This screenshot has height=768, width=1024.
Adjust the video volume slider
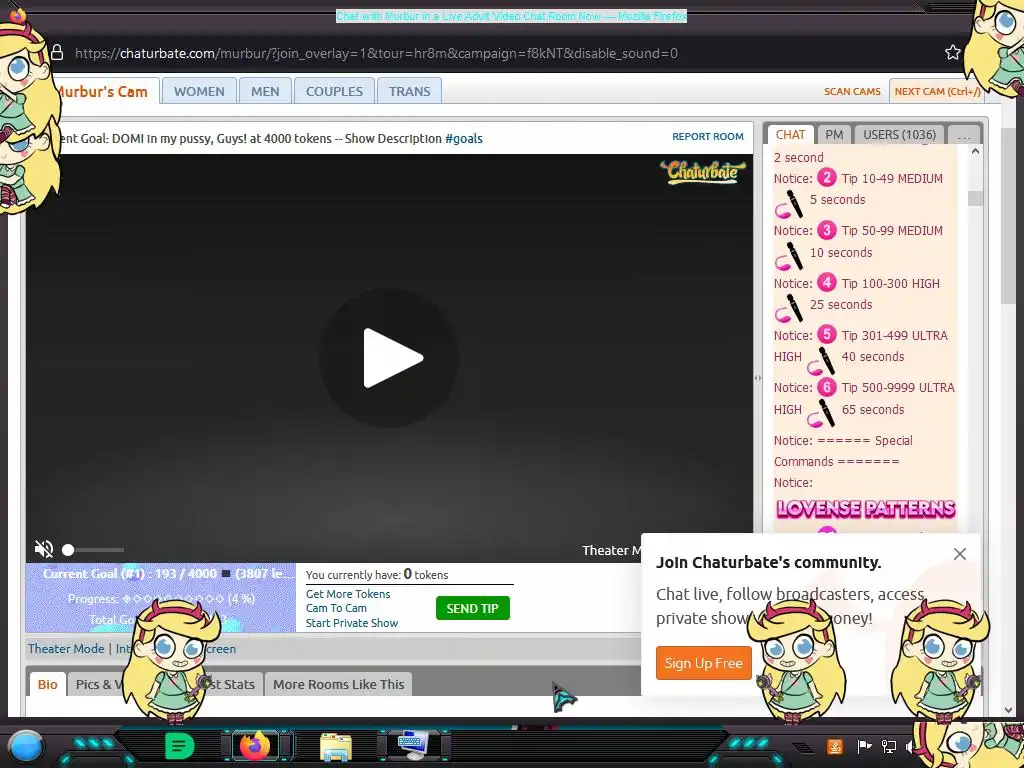point(93,550)
